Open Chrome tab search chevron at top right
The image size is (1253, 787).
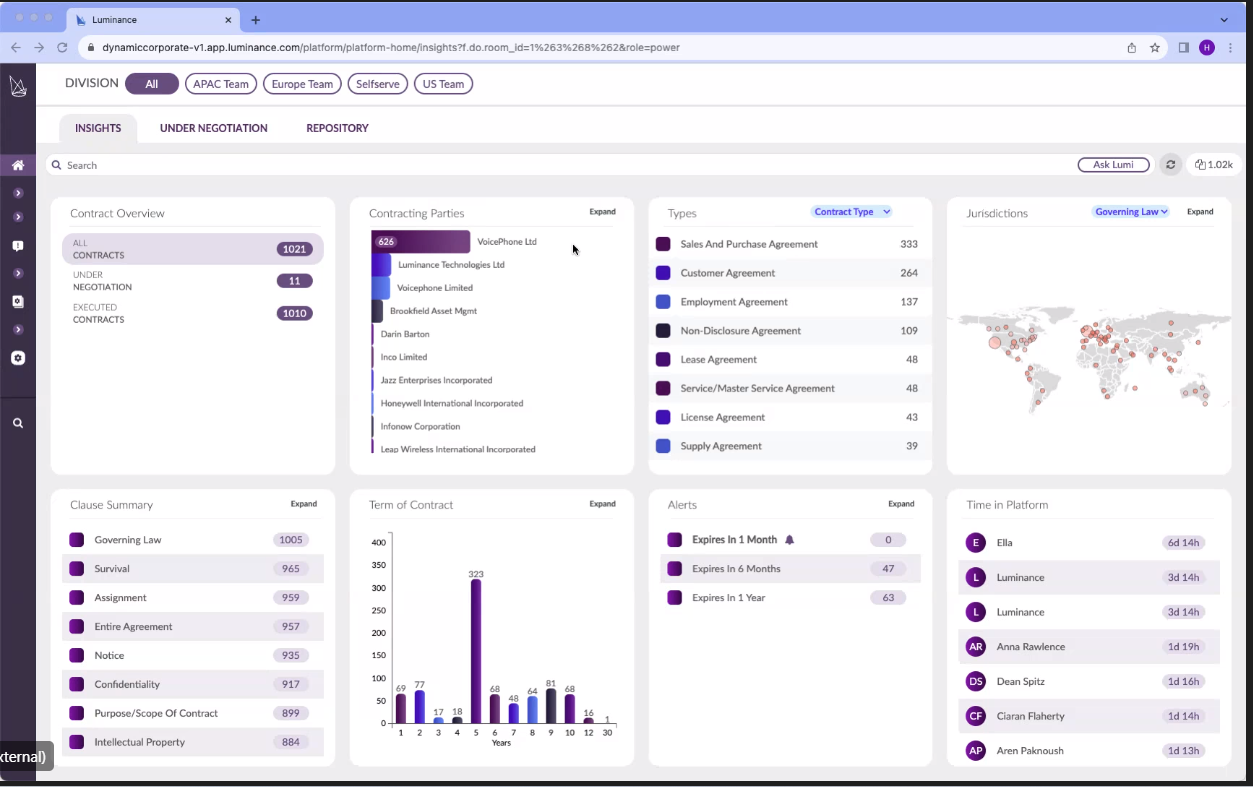tap(1224, 19)
